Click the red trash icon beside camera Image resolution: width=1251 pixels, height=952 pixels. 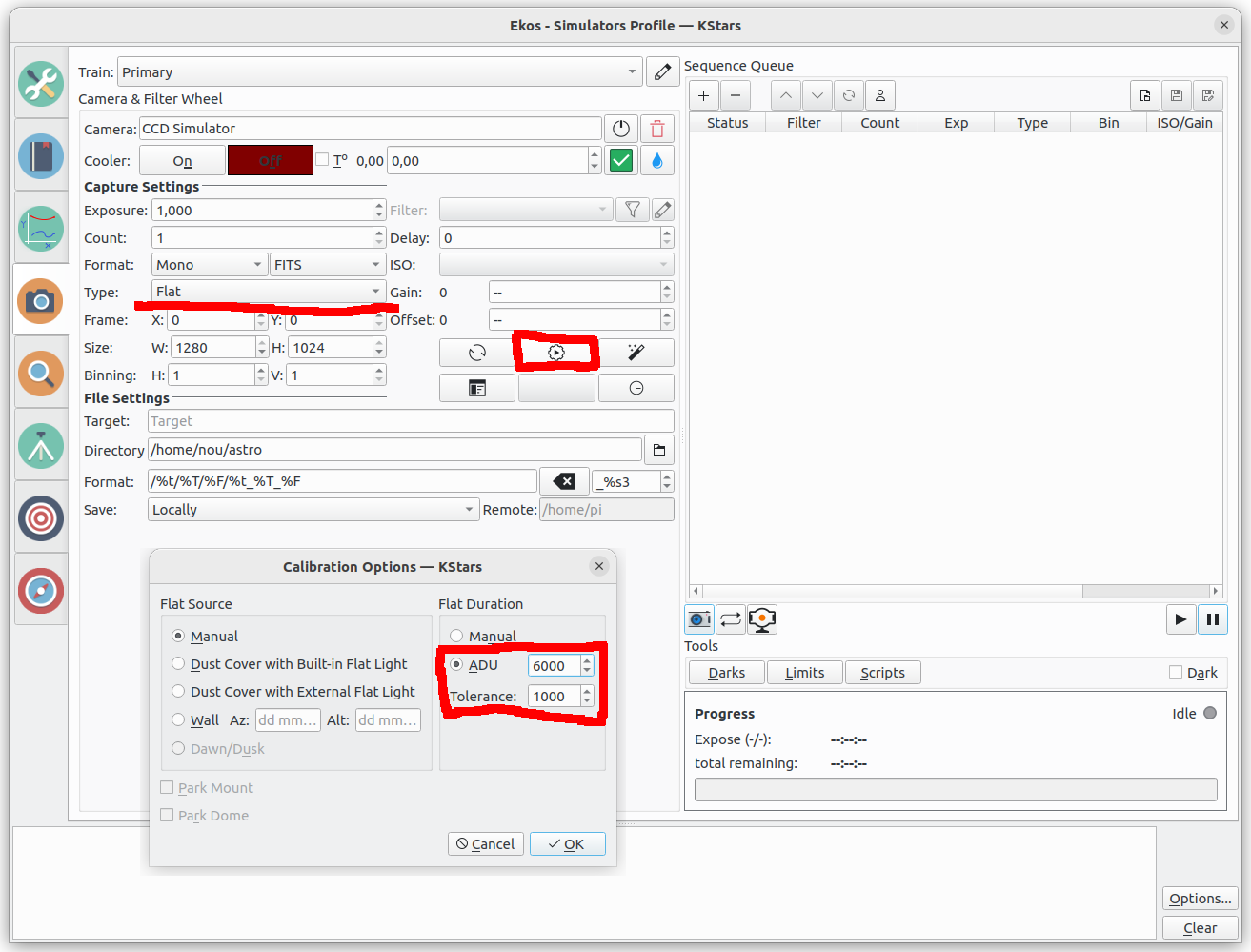click(x=657, y=129)
